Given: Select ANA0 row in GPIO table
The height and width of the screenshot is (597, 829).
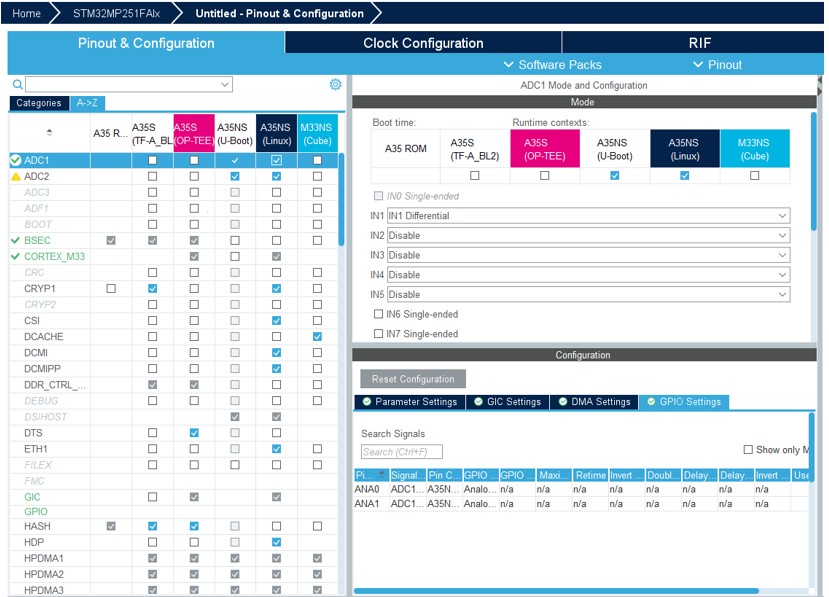Looking at the screenshot, I should (582, 489).
